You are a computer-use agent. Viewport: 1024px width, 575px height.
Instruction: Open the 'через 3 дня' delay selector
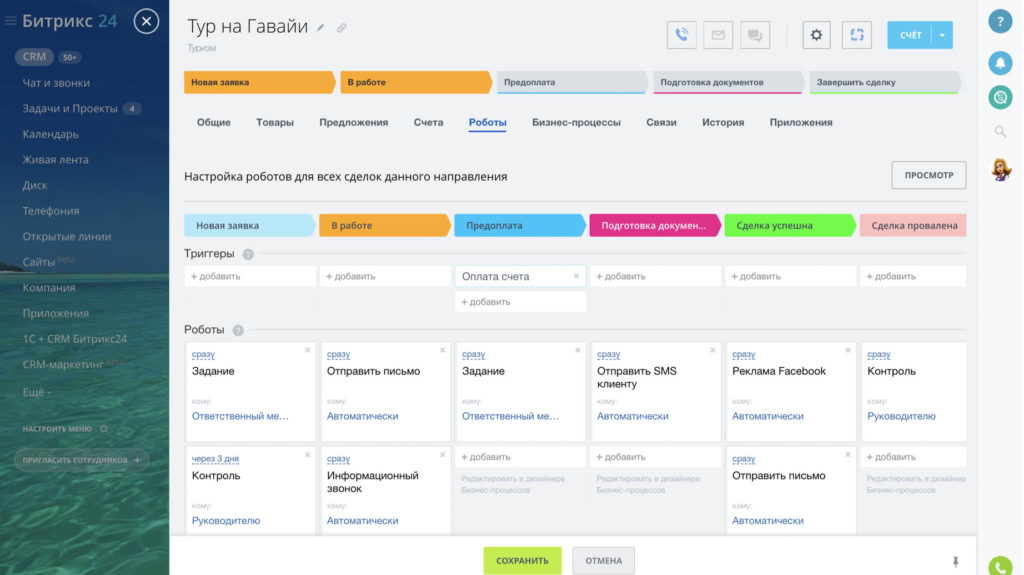215,459
